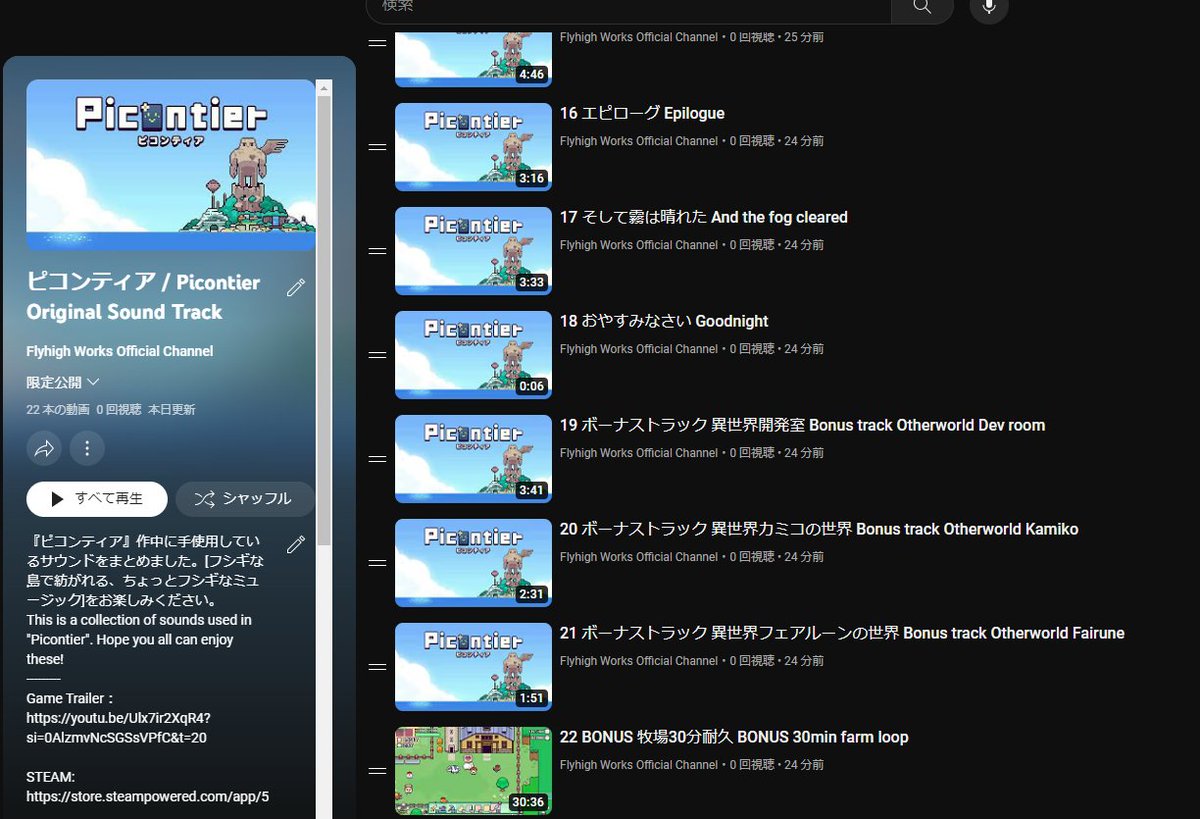
Task: Activate voice search microphone icon
Action: pos(989,7)
